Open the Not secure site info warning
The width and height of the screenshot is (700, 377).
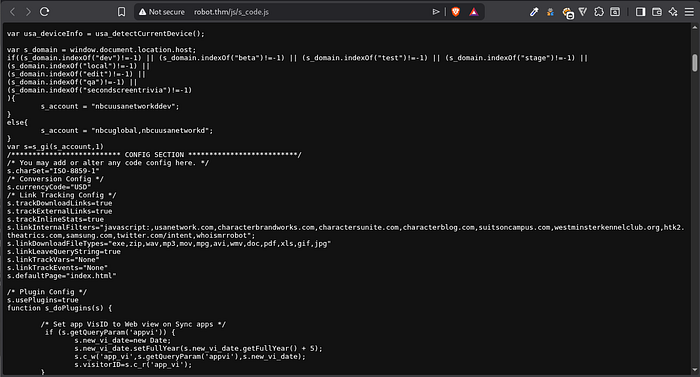(162, 12)
